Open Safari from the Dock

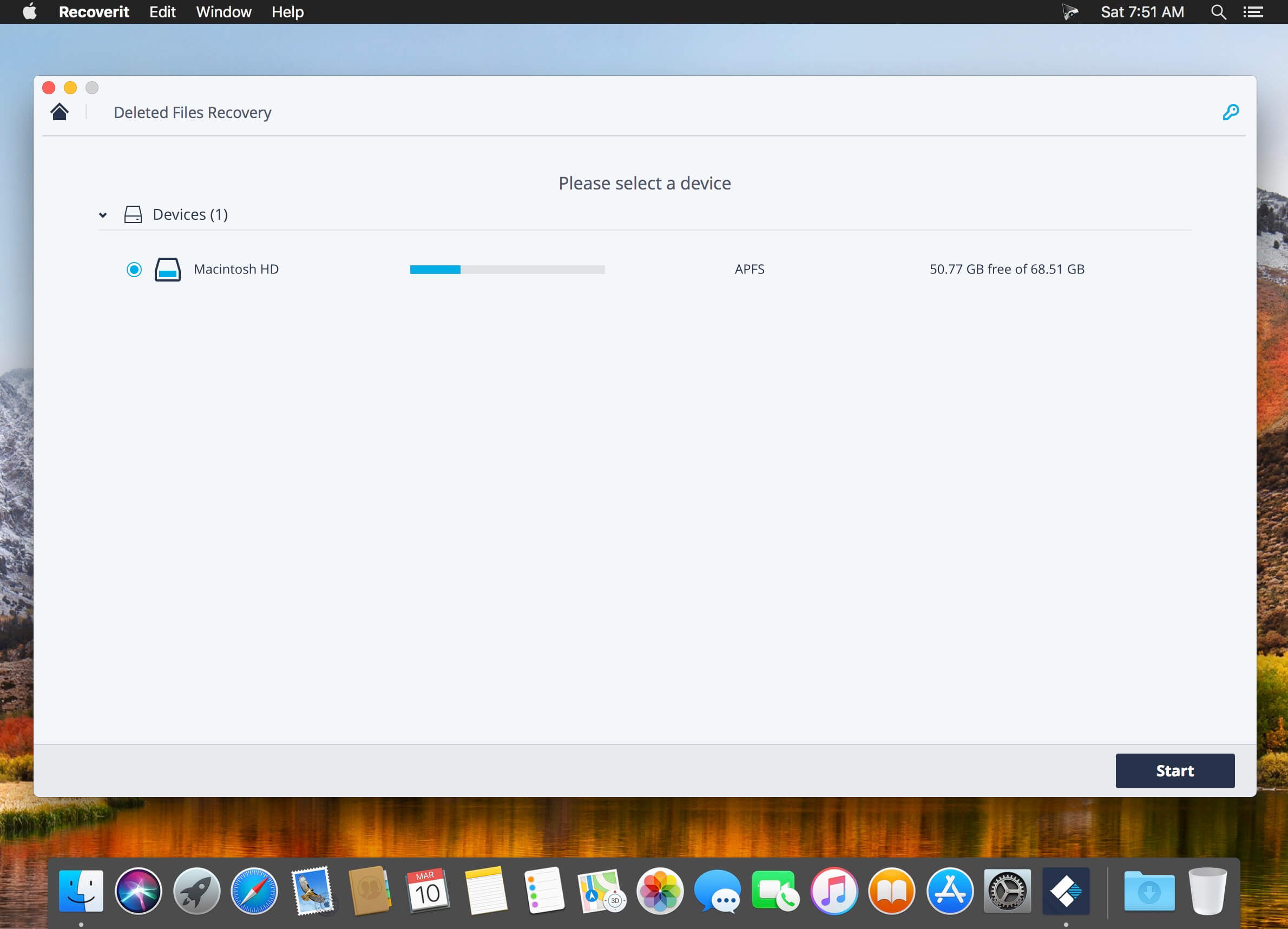coord(254,891)
